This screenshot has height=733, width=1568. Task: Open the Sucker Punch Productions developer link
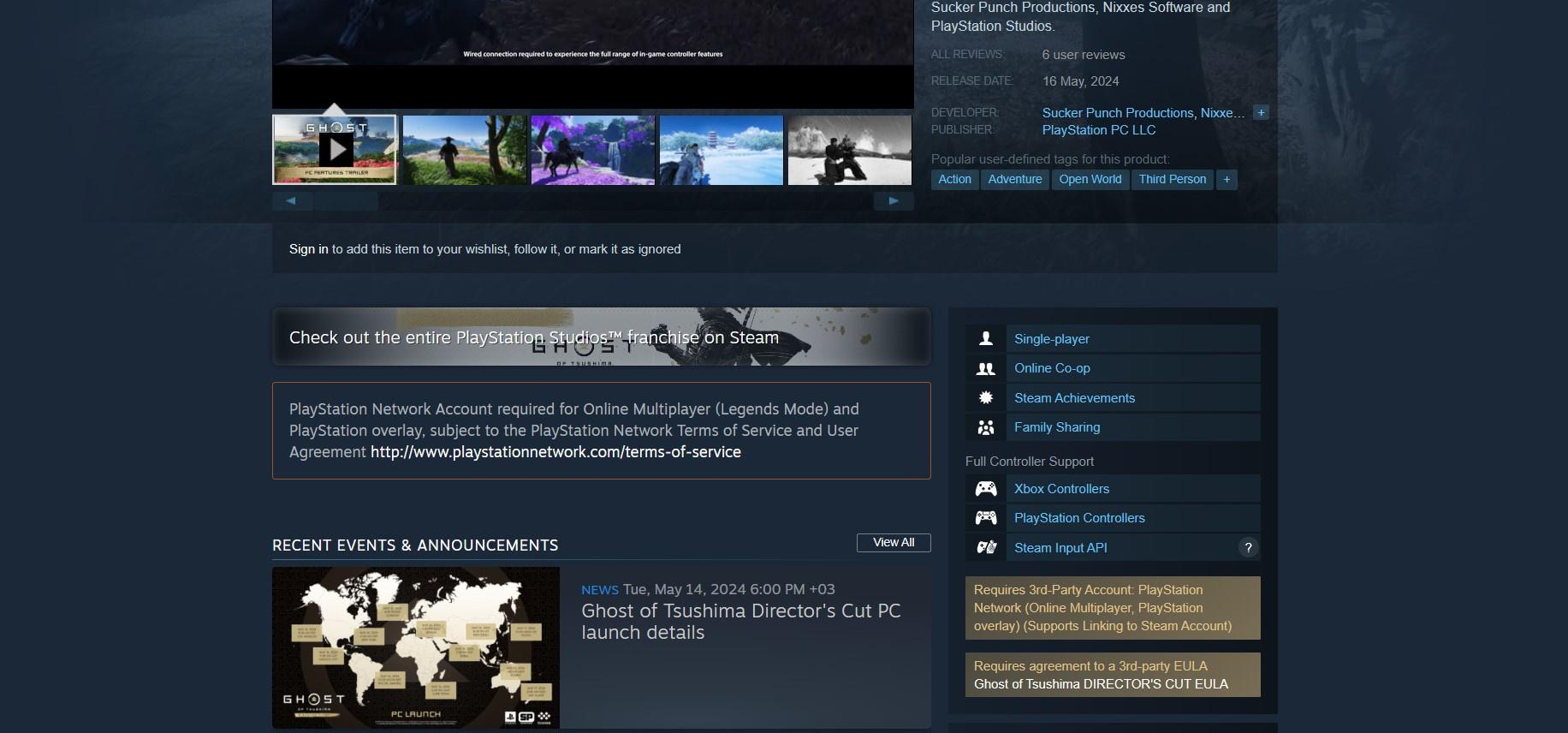point(1118,113)
